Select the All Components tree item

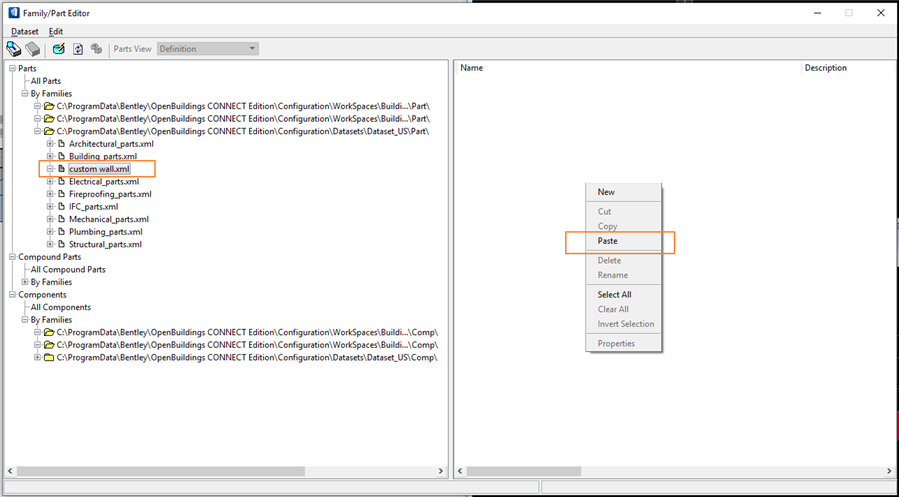[x=60, y=307]
